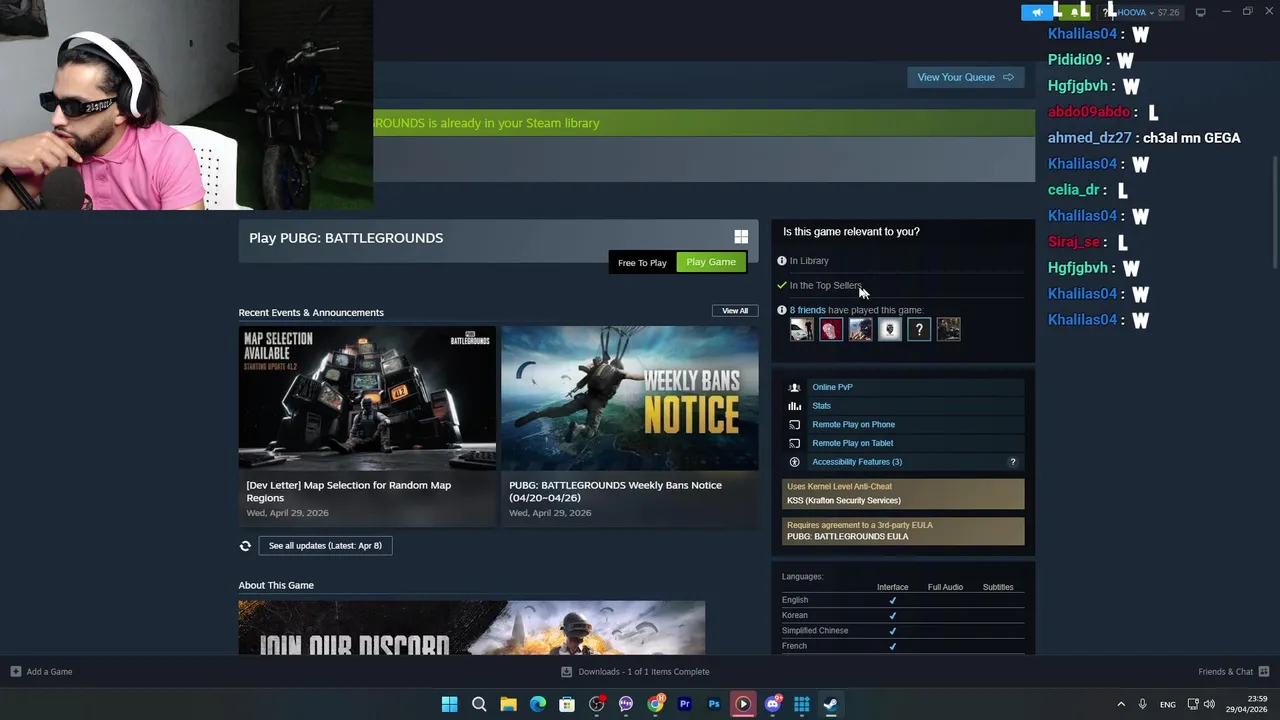Click Accessibility Features (3) link
The width and height of the screenshot is (1280, 720).
pyautogui.click(x=857, y=462)
